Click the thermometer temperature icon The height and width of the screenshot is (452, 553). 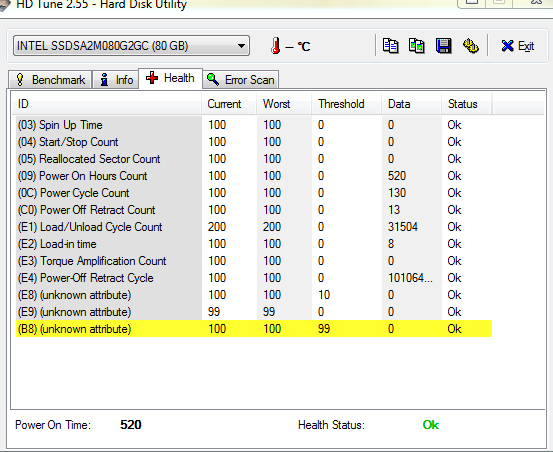(x=276, y=46)
